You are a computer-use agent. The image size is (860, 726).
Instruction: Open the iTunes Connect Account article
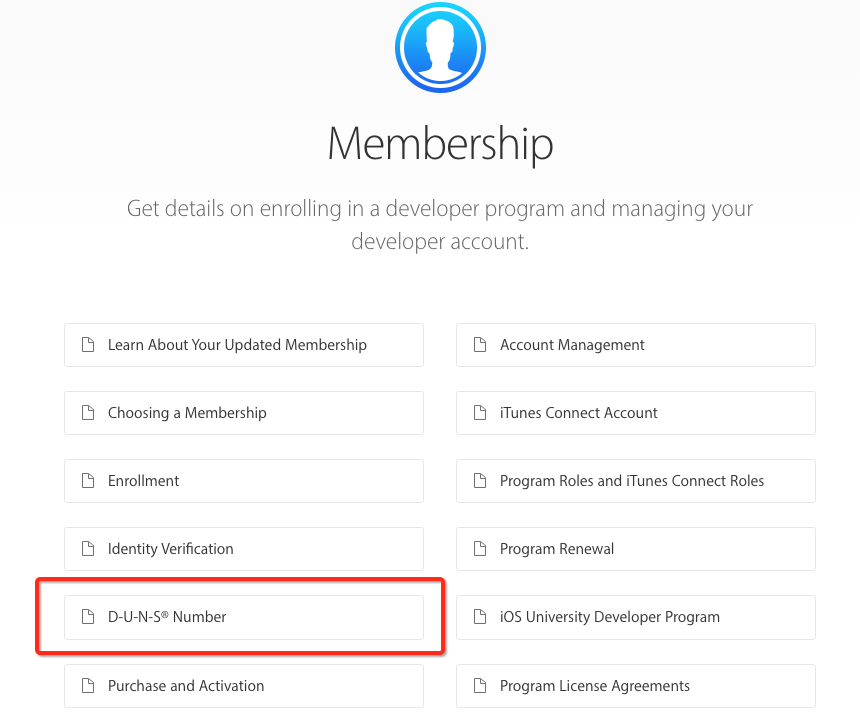(x=579, y=413)
